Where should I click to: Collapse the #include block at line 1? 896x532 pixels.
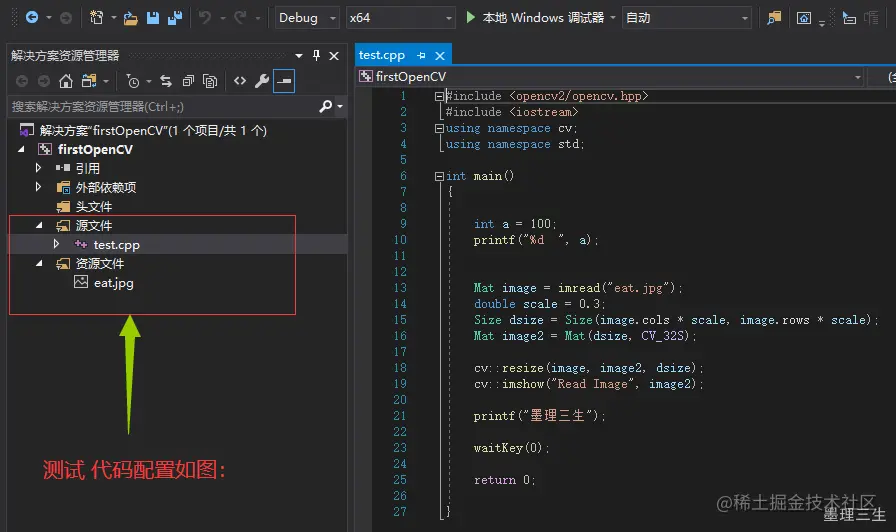[439, 96]
